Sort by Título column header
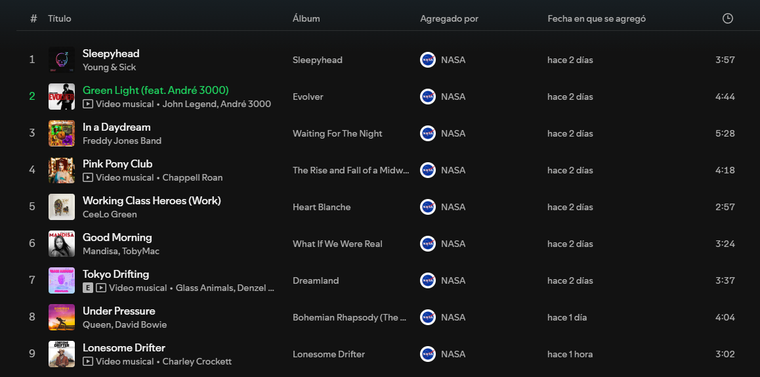Image resolution: width=760 pixels, height=377 pixels. 60,19
